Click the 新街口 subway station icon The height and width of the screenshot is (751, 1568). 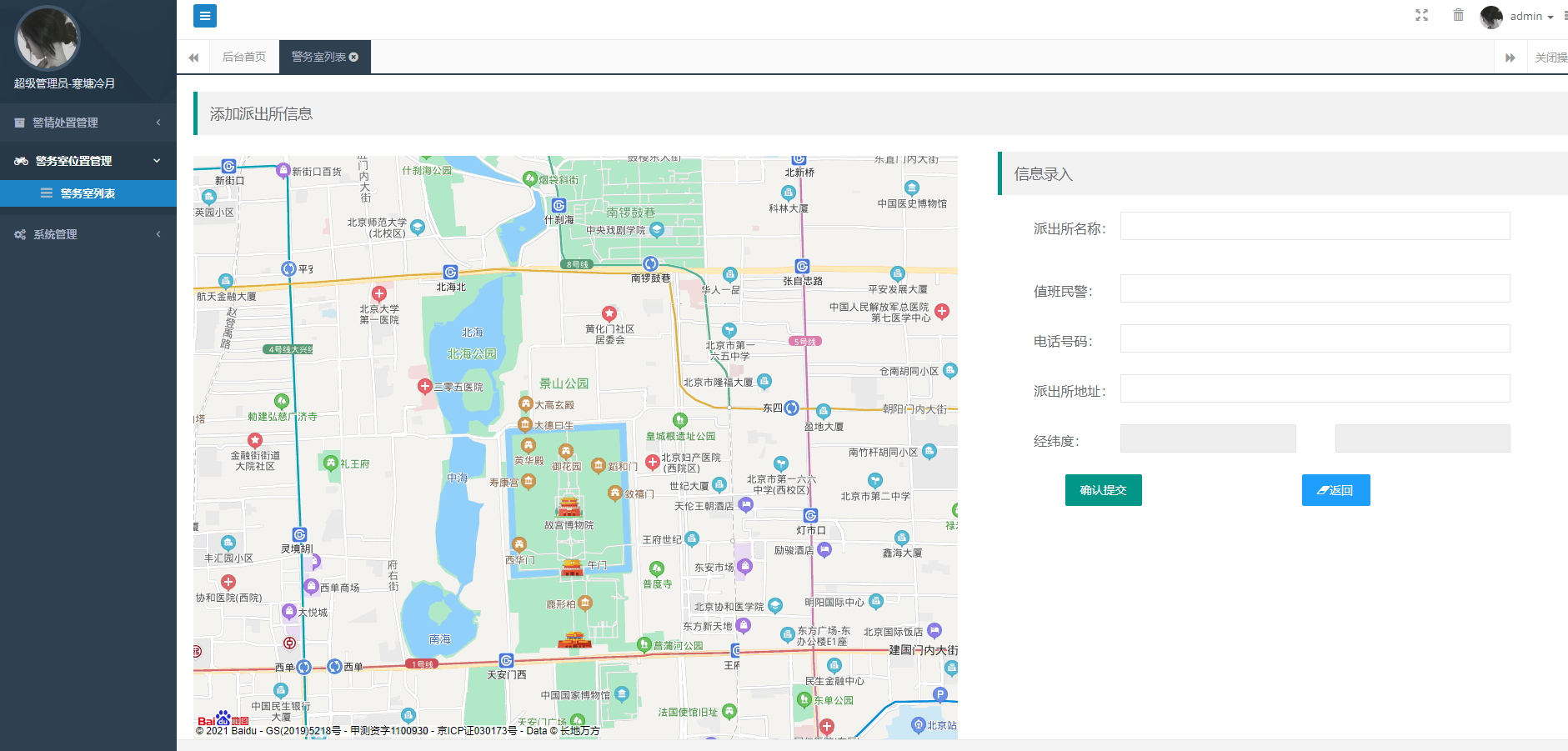[x=228, y=166]
